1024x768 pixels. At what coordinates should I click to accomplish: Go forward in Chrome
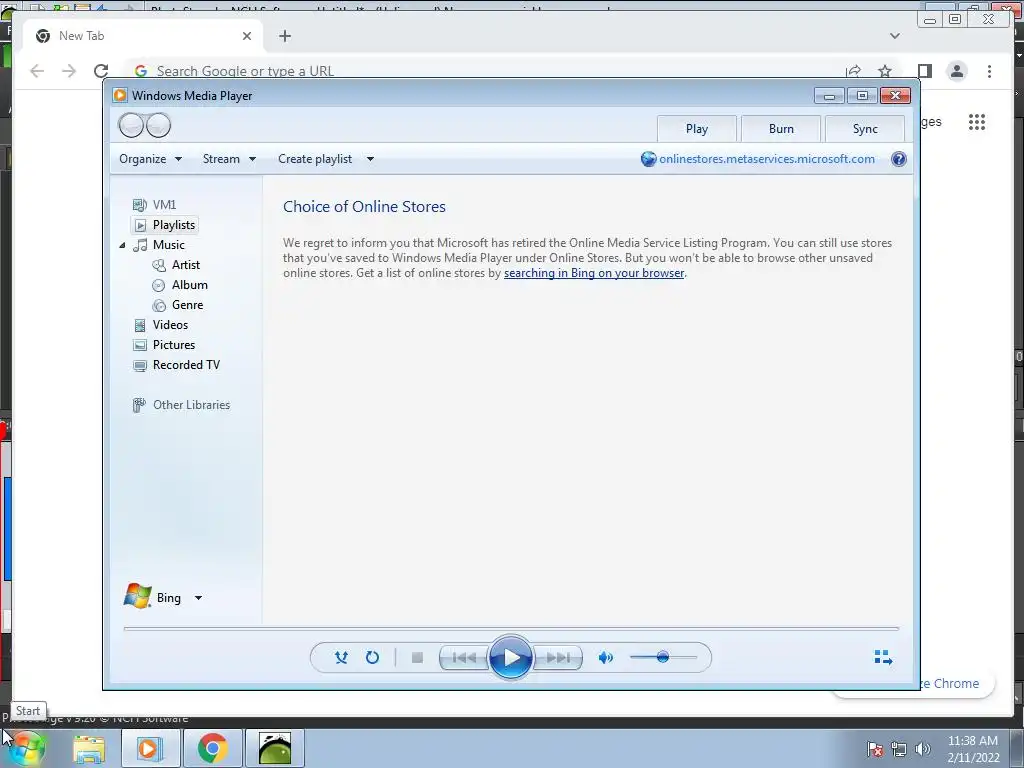pos(69,71)
